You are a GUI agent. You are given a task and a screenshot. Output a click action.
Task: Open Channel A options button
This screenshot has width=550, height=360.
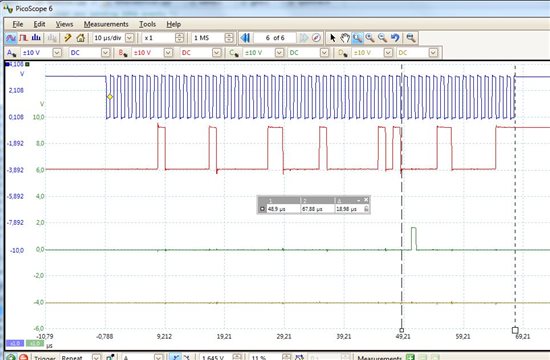coord(11,53)
